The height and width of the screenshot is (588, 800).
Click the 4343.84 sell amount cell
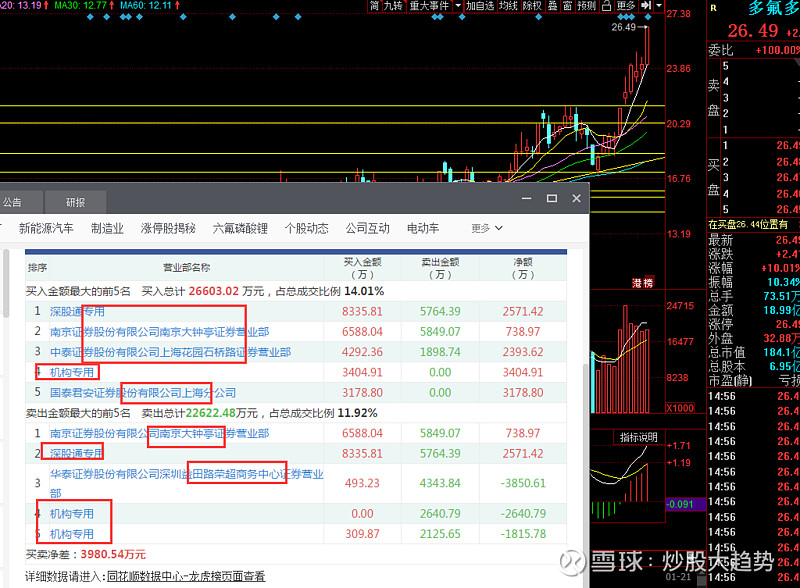coord(440,483)
